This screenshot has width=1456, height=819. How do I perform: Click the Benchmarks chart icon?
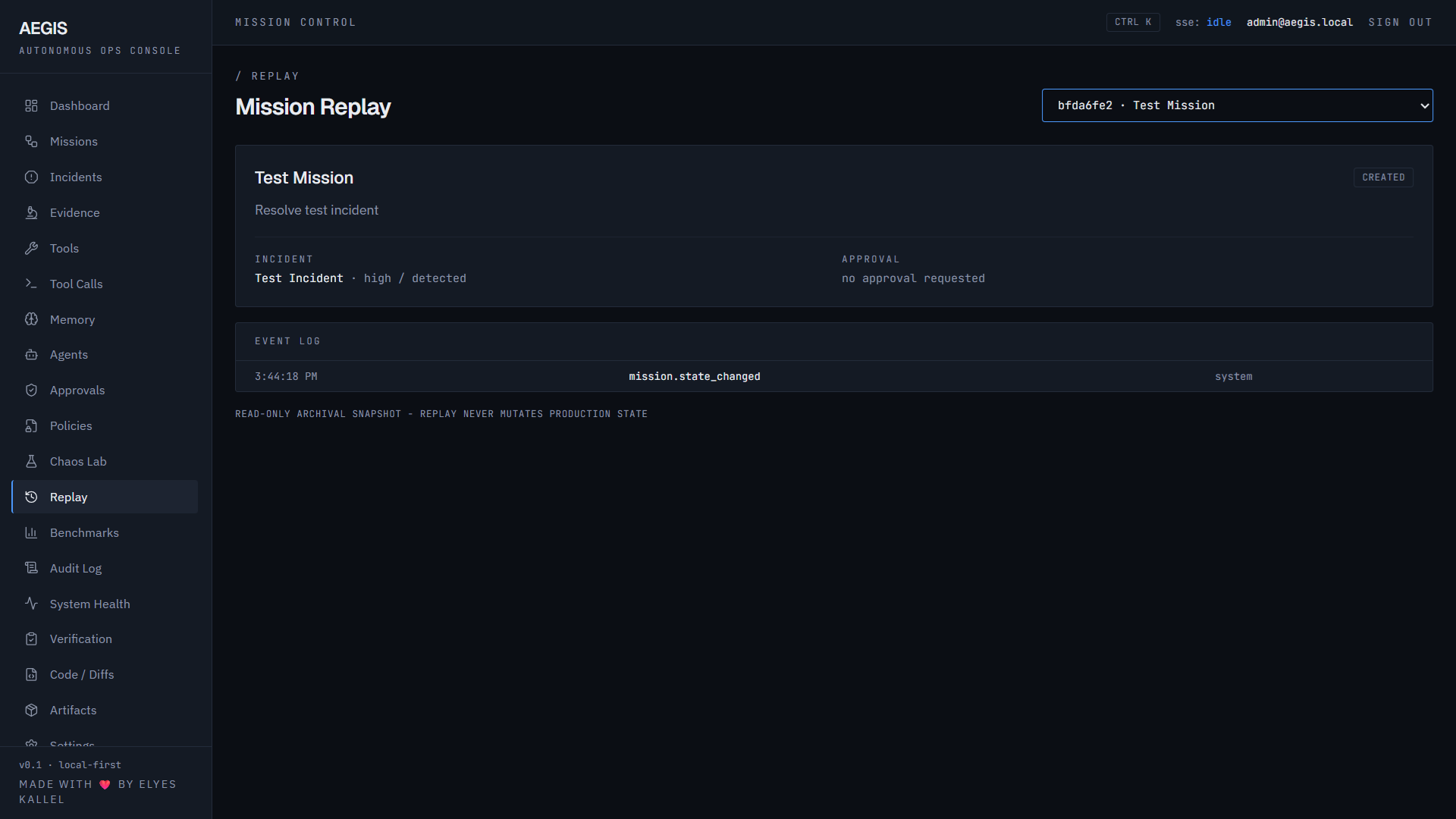31,533
